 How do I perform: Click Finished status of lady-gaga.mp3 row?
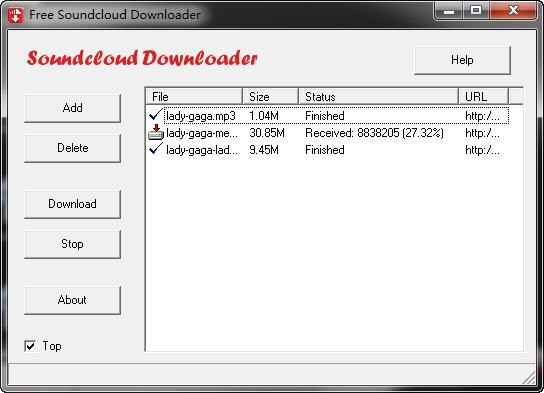(x=325, y=116)
